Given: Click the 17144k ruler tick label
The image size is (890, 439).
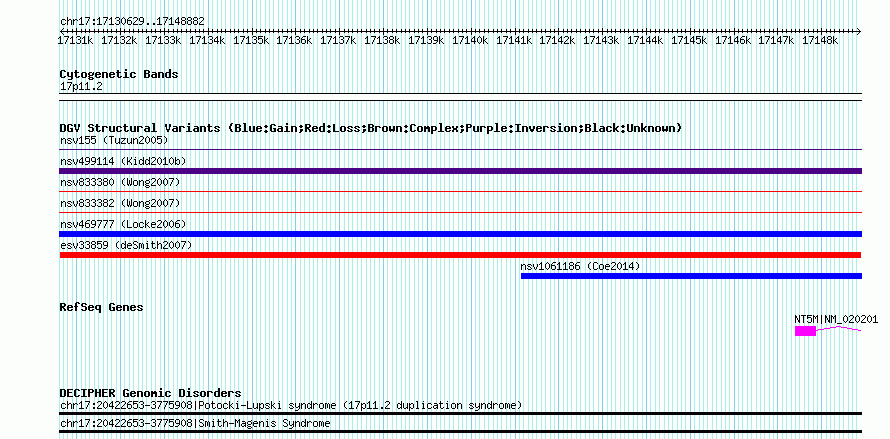Looking at the screenshot, I should 645,40.
